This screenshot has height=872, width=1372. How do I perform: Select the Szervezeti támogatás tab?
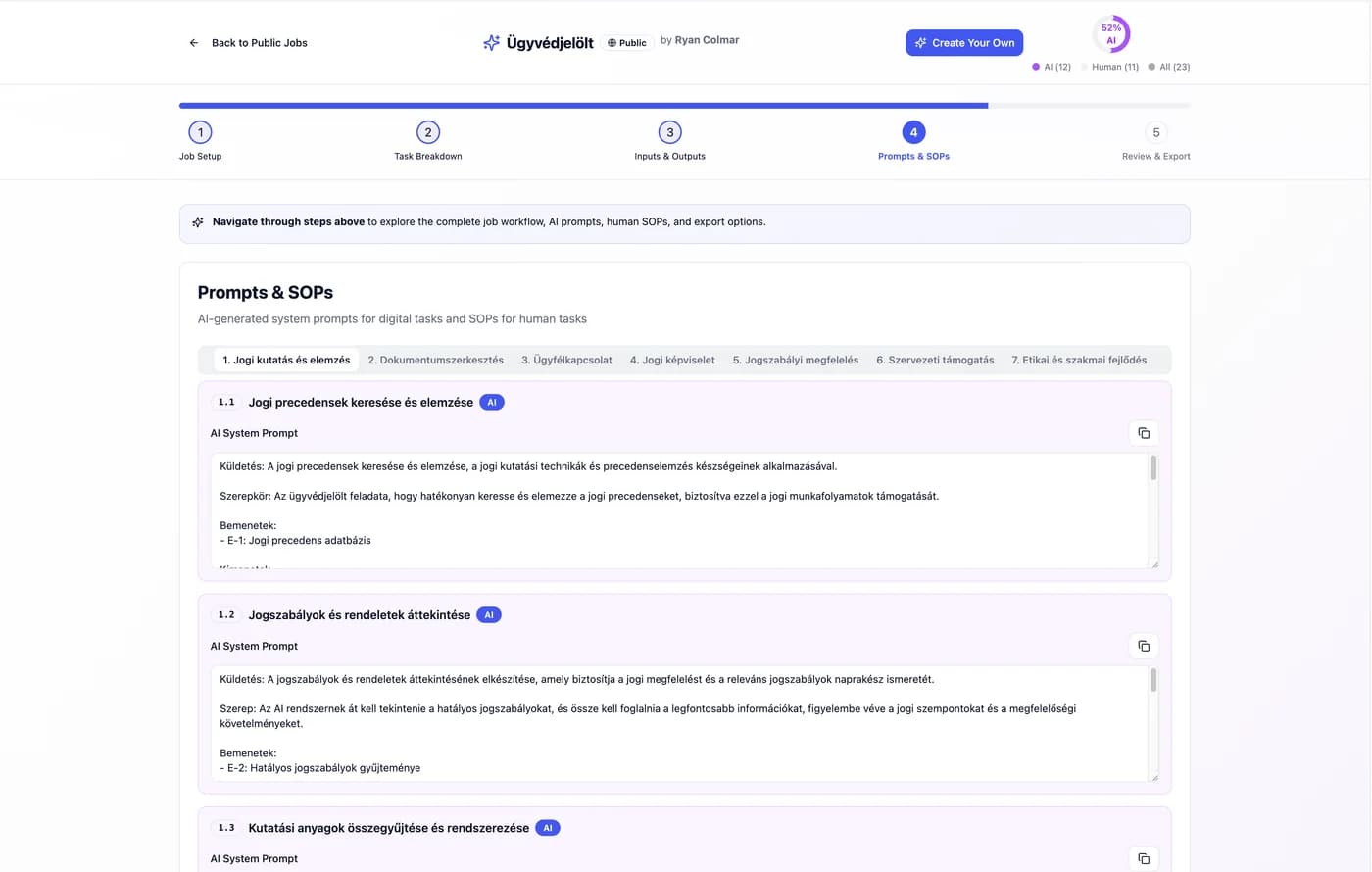click(935, 360)
